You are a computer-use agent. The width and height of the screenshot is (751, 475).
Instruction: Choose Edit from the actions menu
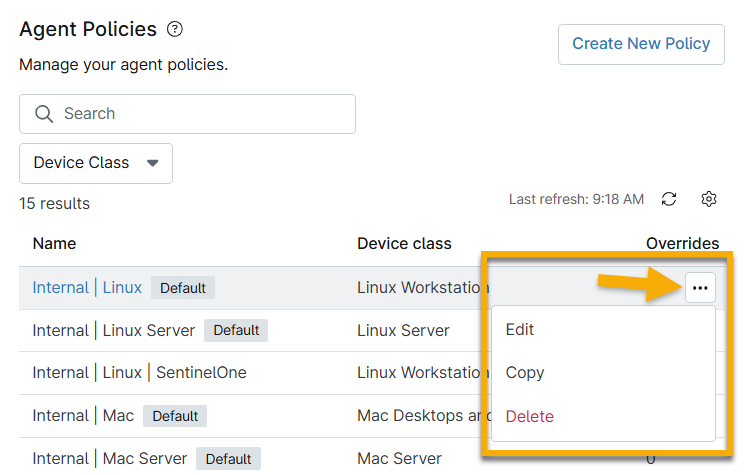point(520,329)
